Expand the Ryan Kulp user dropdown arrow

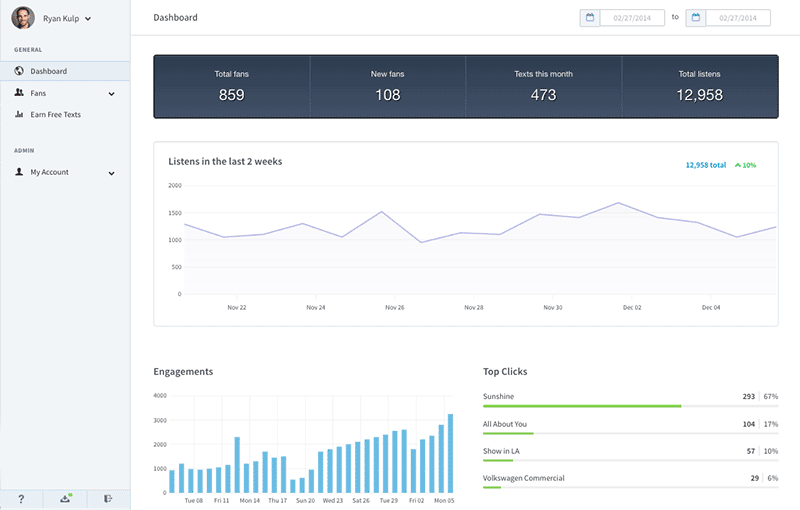[x=88, y=19]
